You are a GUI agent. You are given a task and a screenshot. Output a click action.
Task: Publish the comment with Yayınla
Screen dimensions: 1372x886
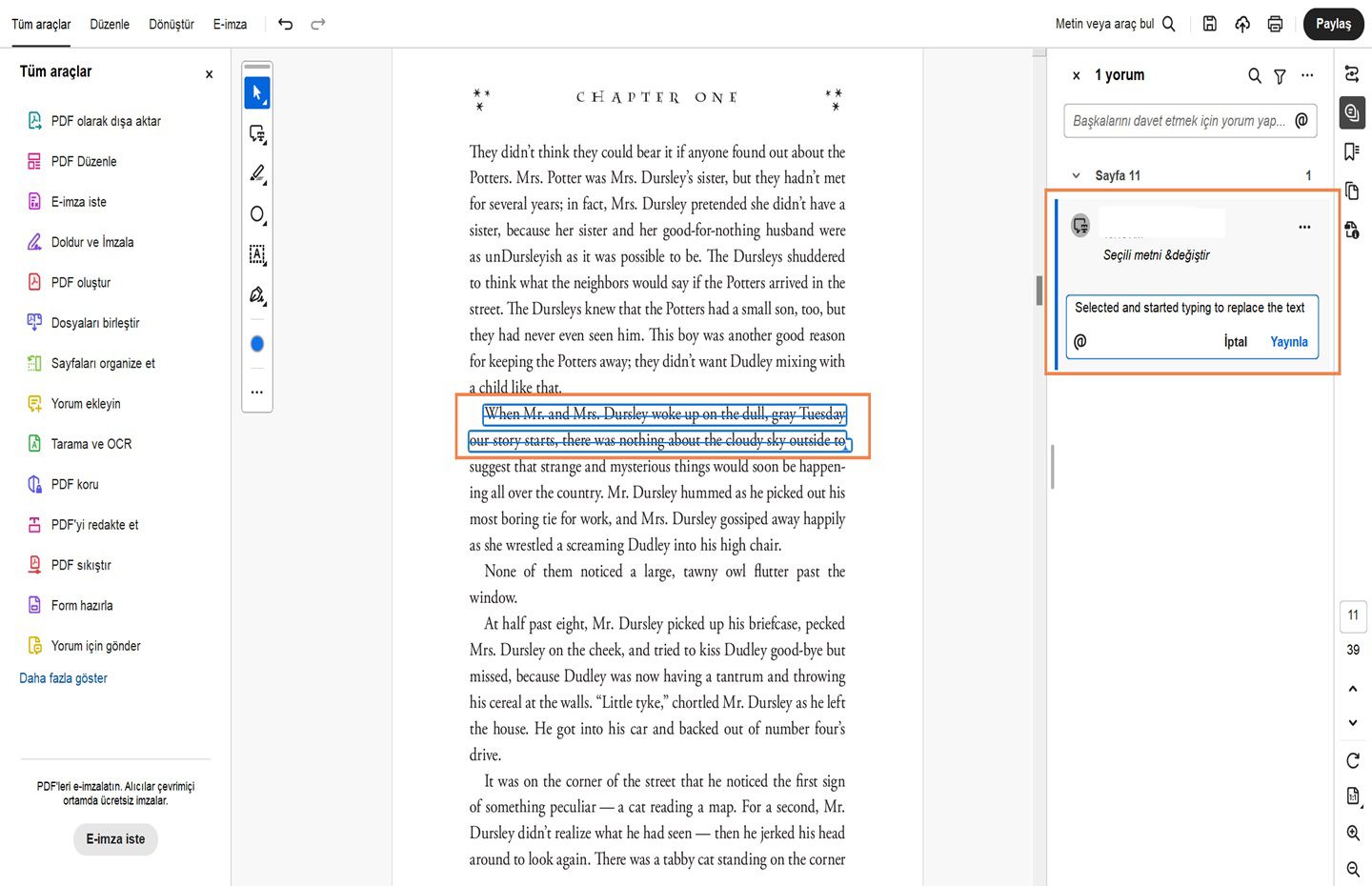(1289, 342)
